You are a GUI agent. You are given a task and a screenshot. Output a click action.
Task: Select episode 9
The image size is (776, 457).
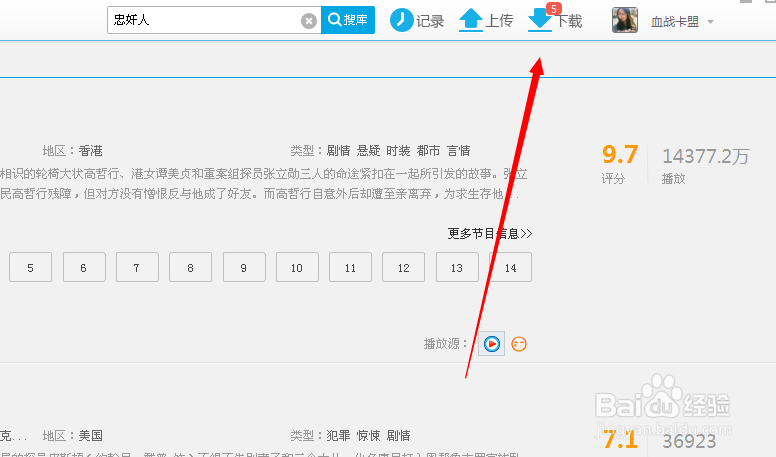click(x=244, y=267)
